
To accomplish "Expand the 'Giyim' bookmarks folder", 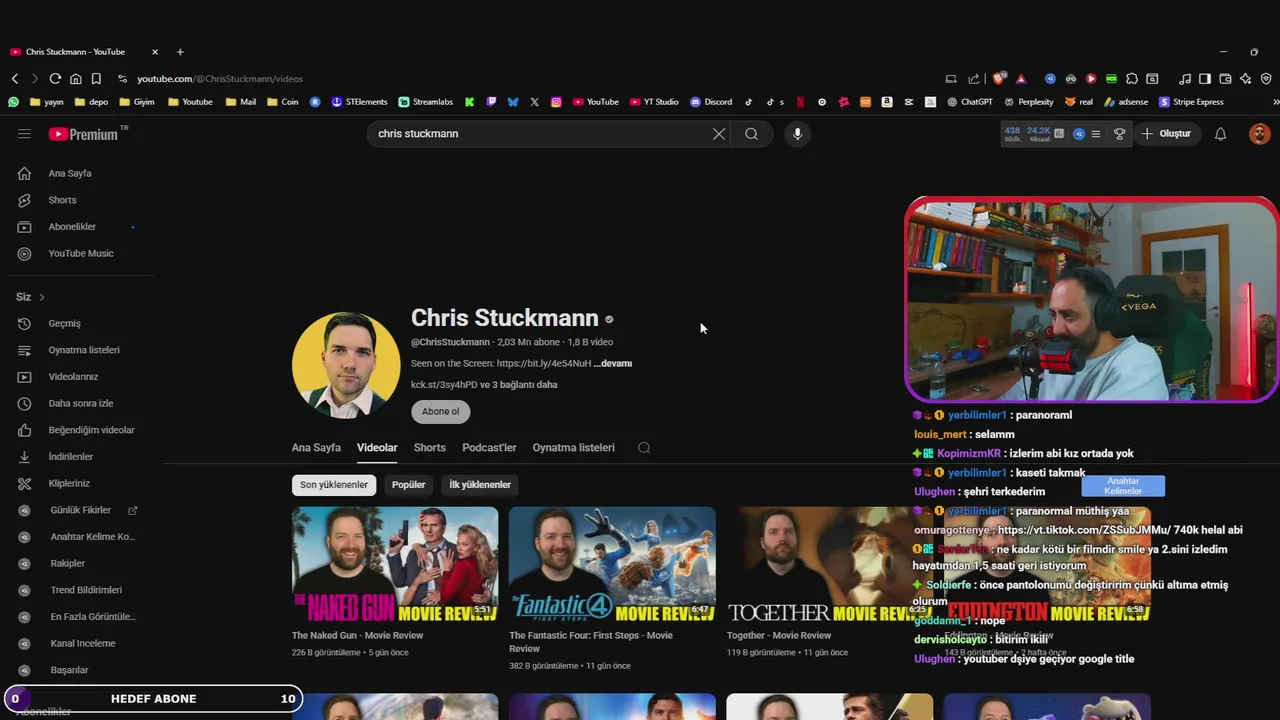I will coord(137,102).
